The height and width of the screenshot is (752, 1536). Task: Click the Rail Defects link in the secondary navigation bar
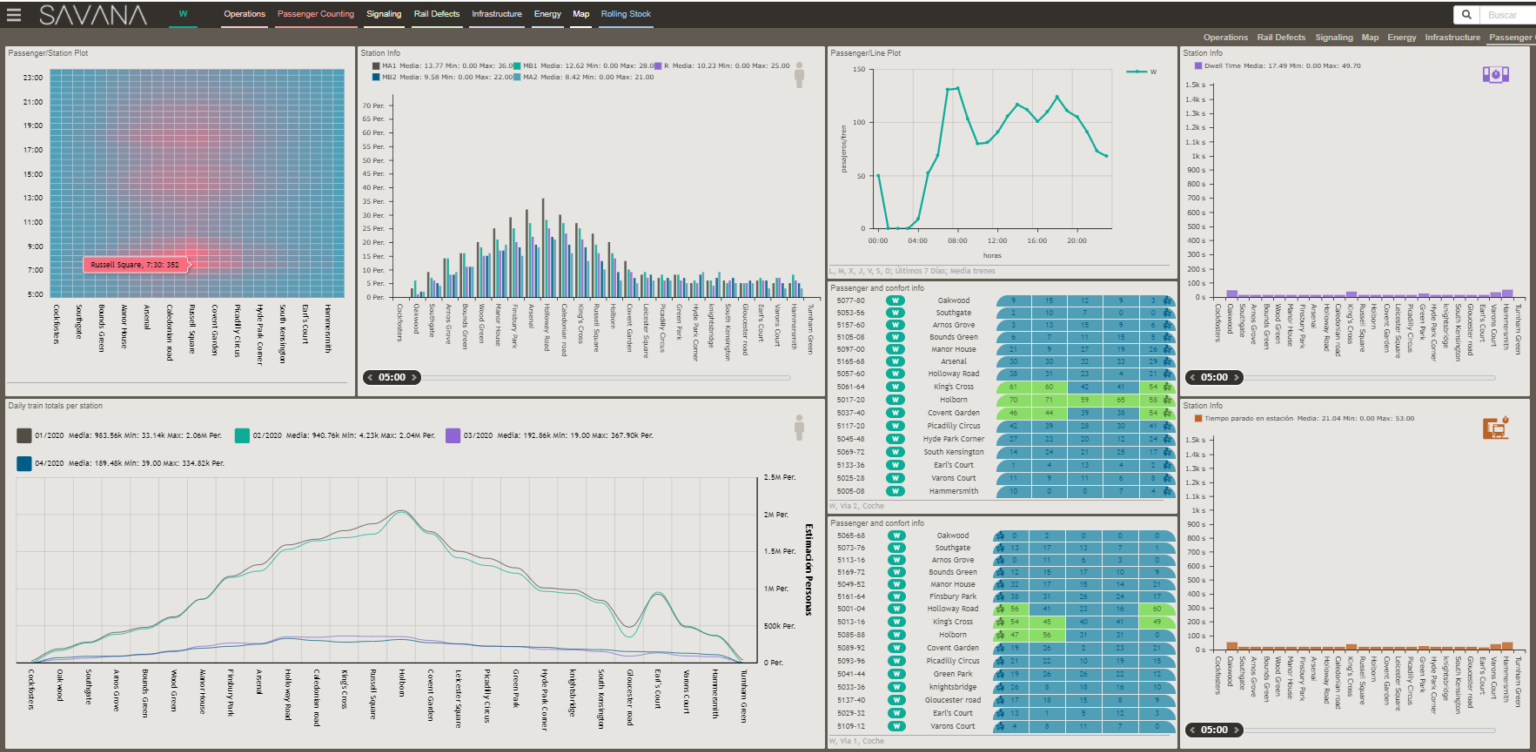pos(1281,37)
